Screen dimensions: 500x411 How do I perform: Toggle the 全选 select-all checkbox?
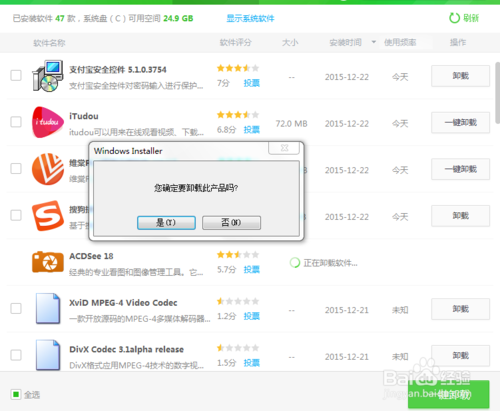click(x=16, y=395)
